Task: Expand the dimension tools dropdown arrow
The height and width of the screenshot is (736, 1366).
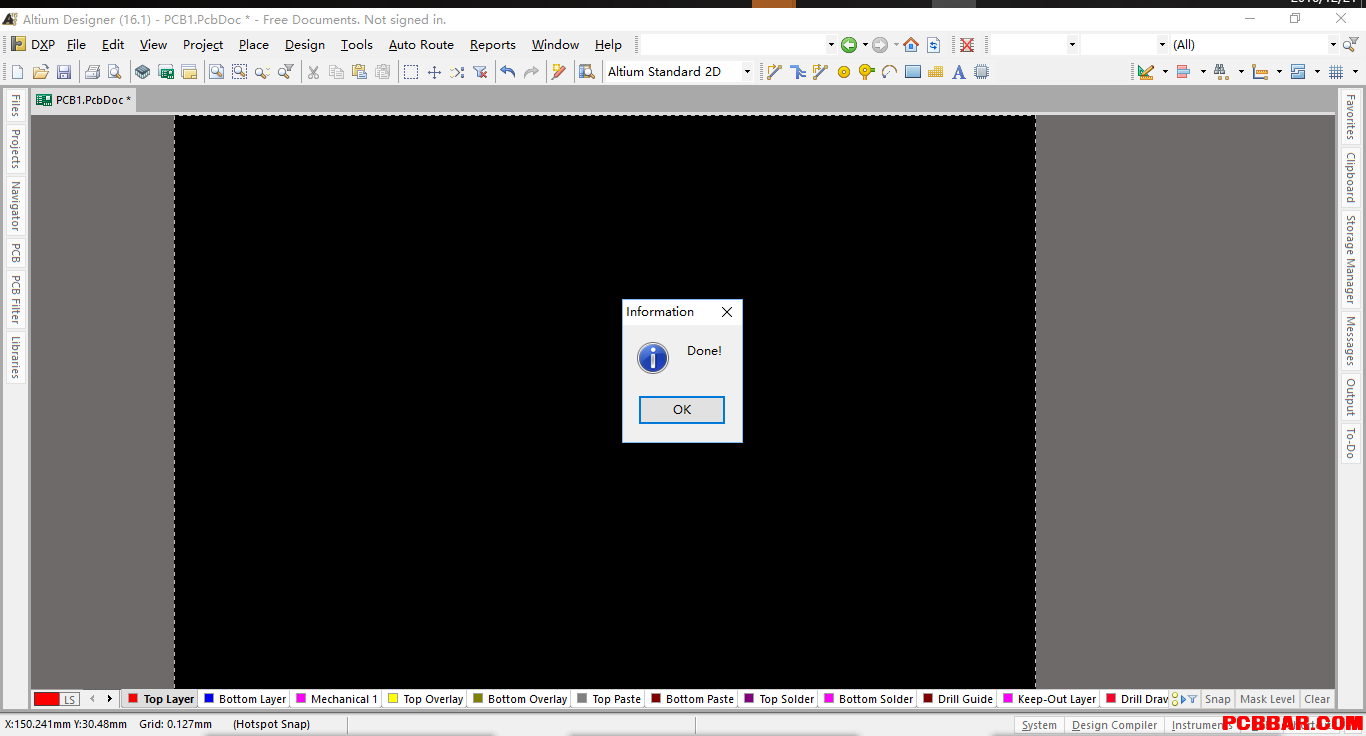Action: point(1279,72)
